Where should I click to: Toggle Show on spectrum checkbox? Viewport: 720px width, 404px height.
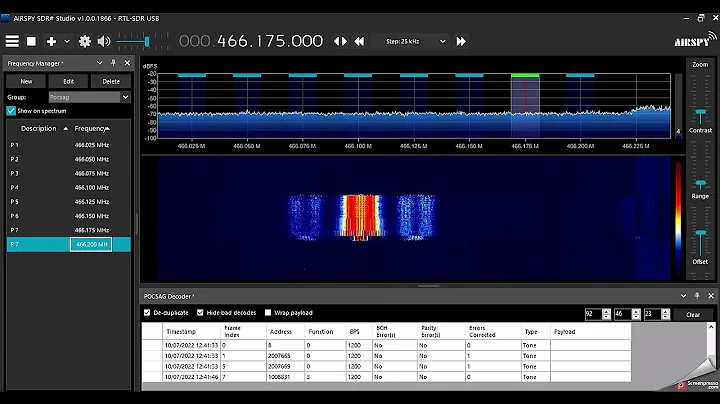11,111
